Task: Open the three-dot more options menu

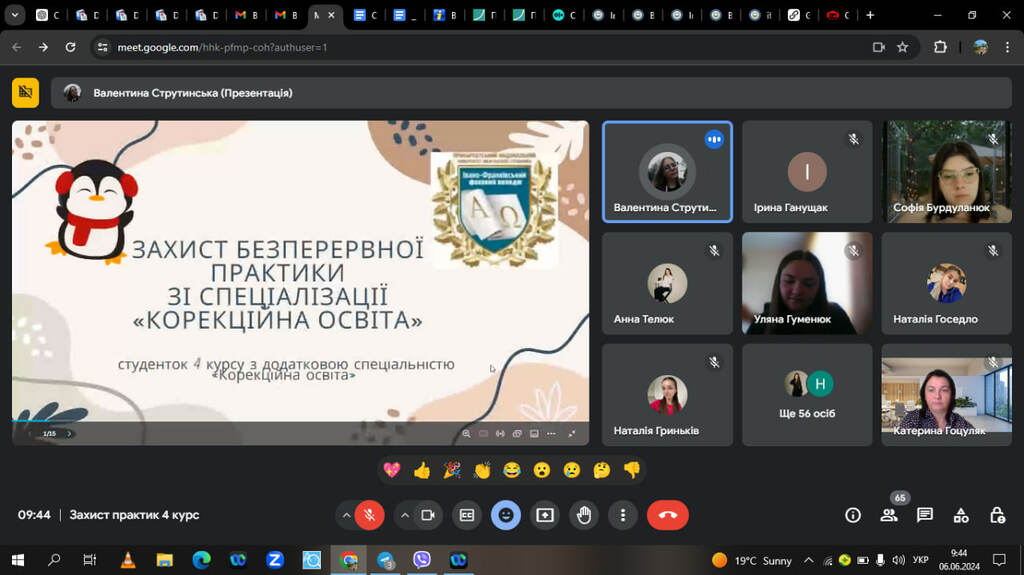Action: [623, 515]
